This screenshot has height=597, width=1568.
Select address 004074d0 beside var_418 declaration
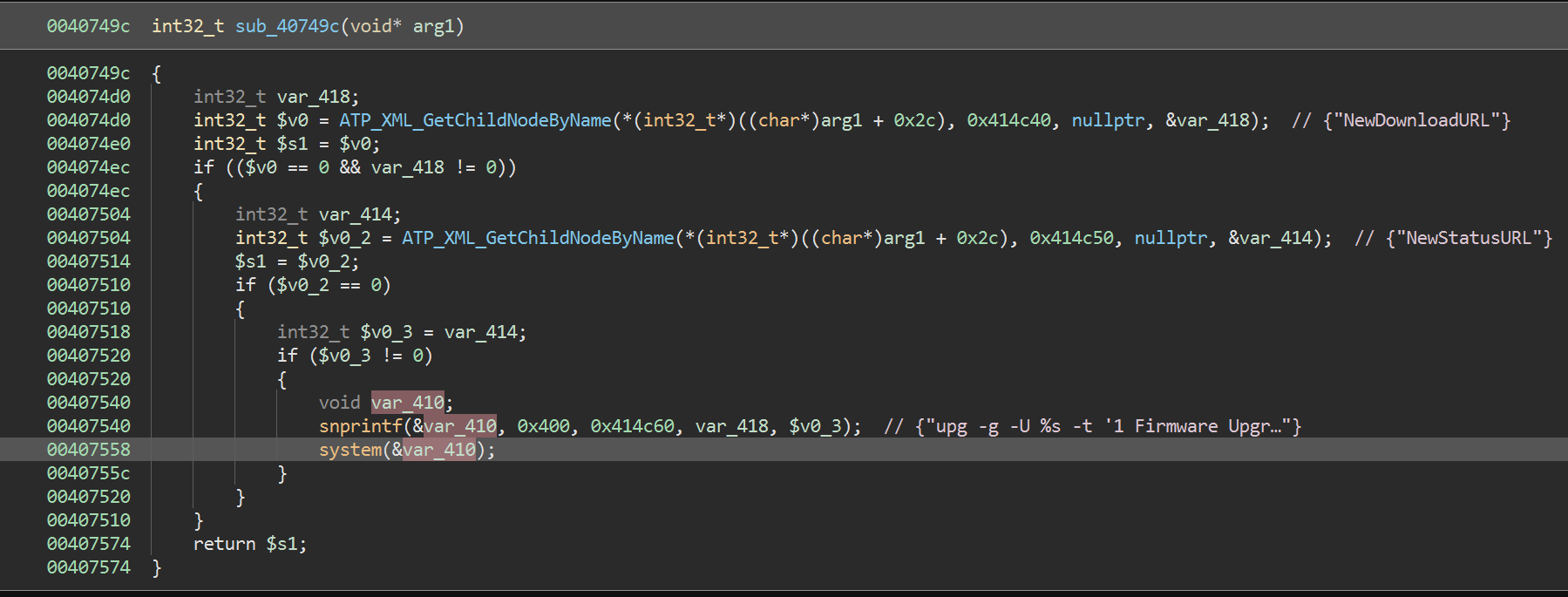88,97
